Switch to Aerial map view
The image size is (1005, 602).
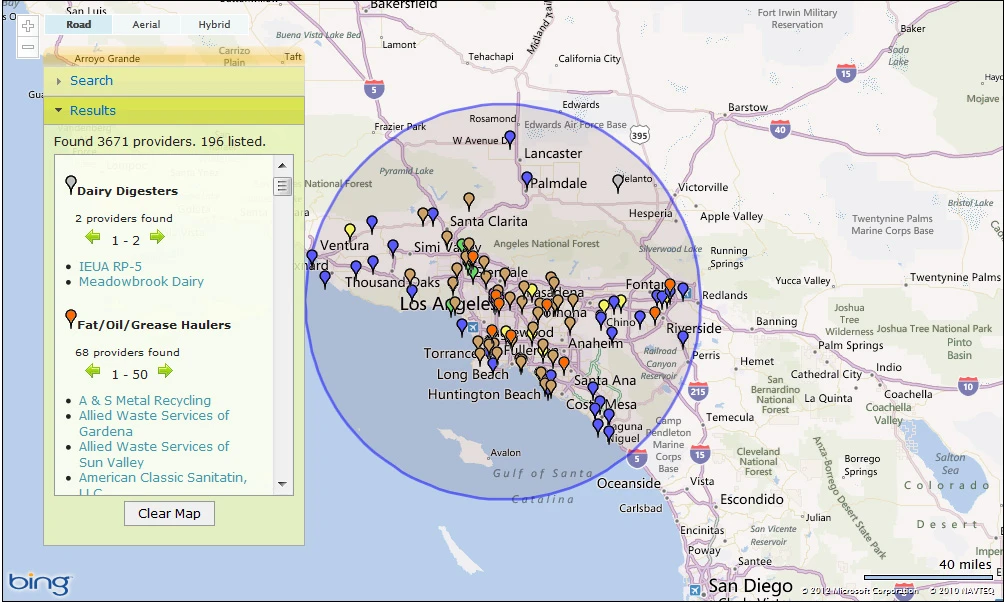[x=146, y=25]
